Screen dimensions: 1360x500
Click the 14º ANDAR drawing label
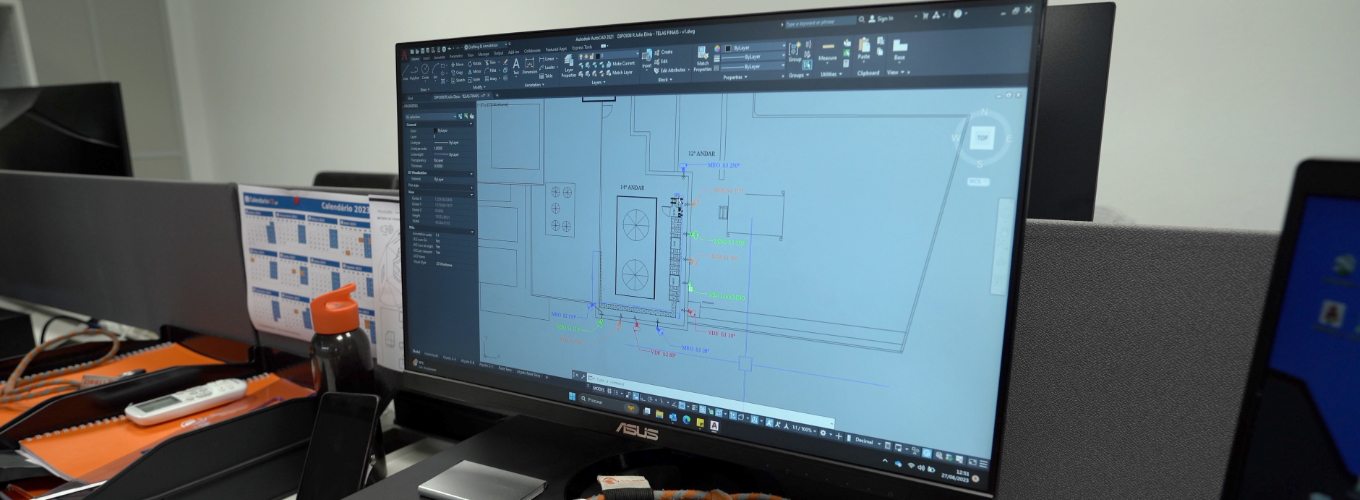point(632,187)
